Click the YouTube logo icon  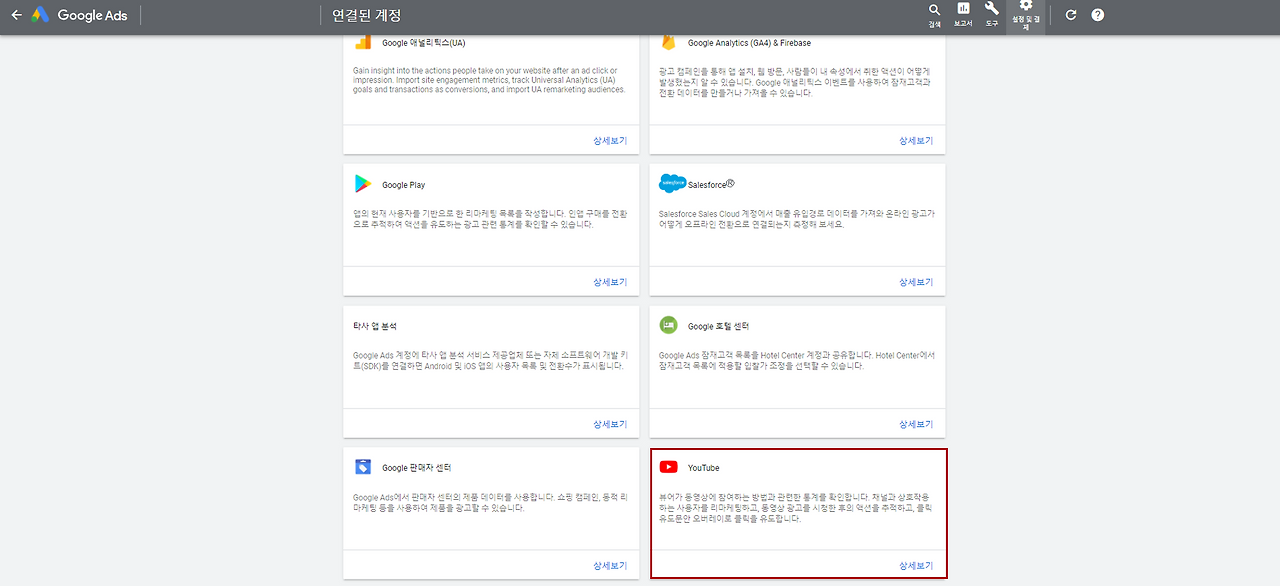pyautogui.click(x=668, y=467)
